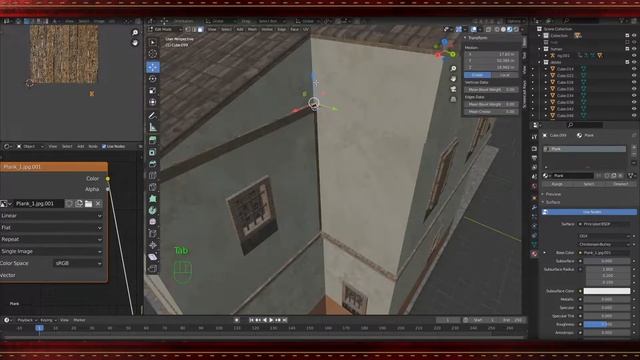This screenshot has width=640, height=360.
Task: Select the Move tool in viewport toolbar
Action: [x=153, y=67]
